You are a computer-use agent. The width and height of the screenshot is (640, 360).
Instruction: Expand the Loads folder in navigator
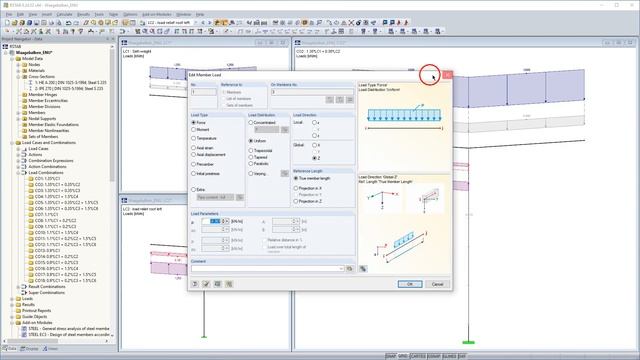pyautogui.click(x=12, y=299)
